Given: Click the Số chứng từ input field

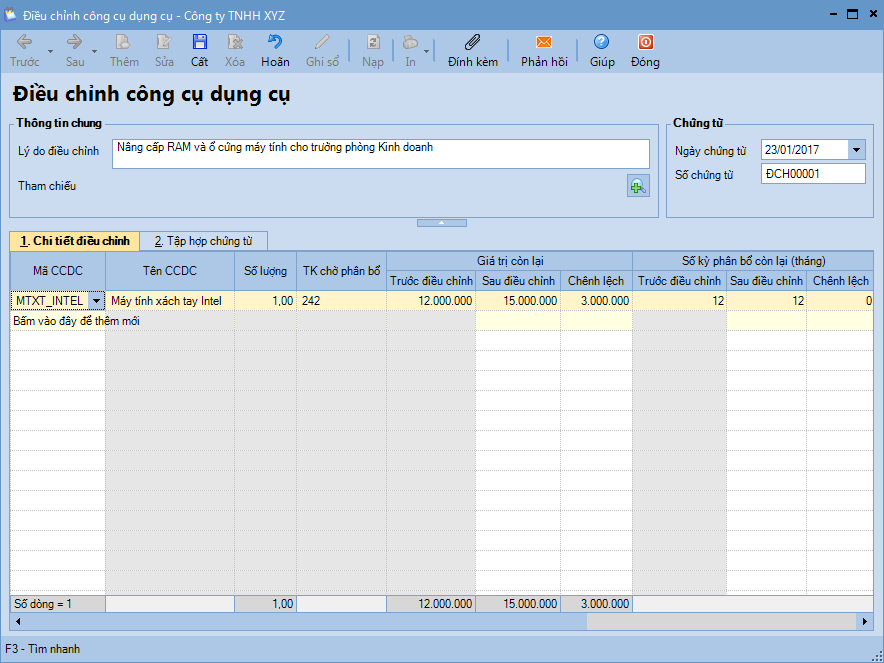Looking at the screenshot, I should 812,175.
